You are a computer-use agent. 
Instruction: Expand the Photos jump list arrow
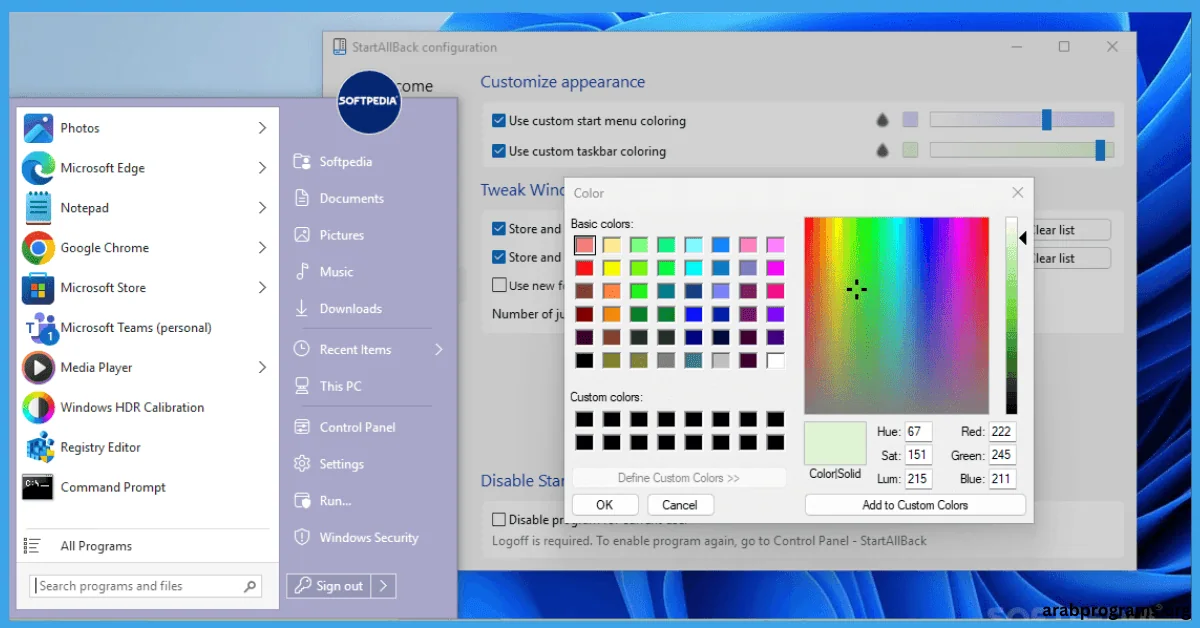click(x=262, y=128)
